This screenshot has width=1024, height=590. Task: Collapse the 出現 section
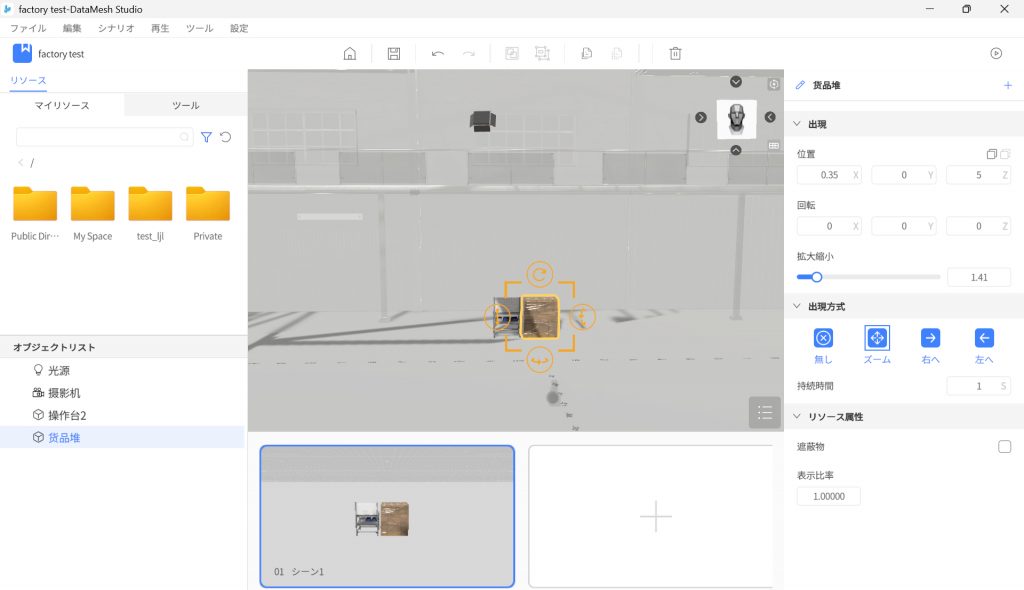797,124
